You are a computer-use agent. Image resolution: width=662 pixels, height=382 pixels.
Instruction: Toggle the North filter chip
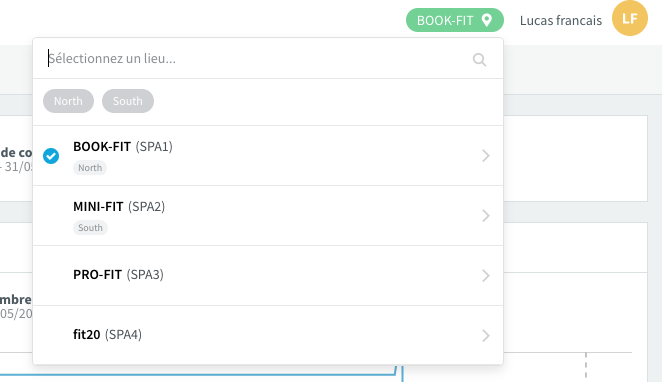tap(68, 101)
